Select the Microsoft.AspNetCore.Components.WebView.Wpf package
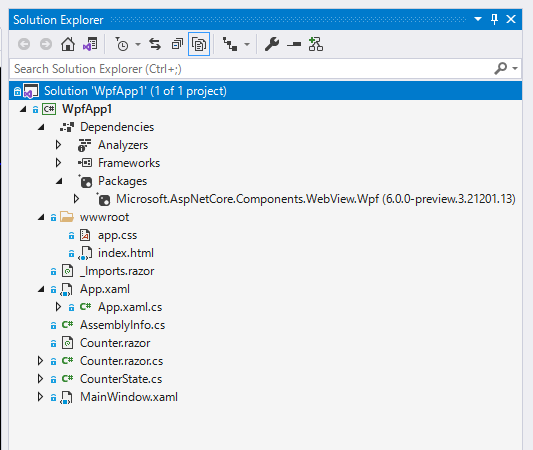Viewport: 533px width, 450px height. (315, 199)
